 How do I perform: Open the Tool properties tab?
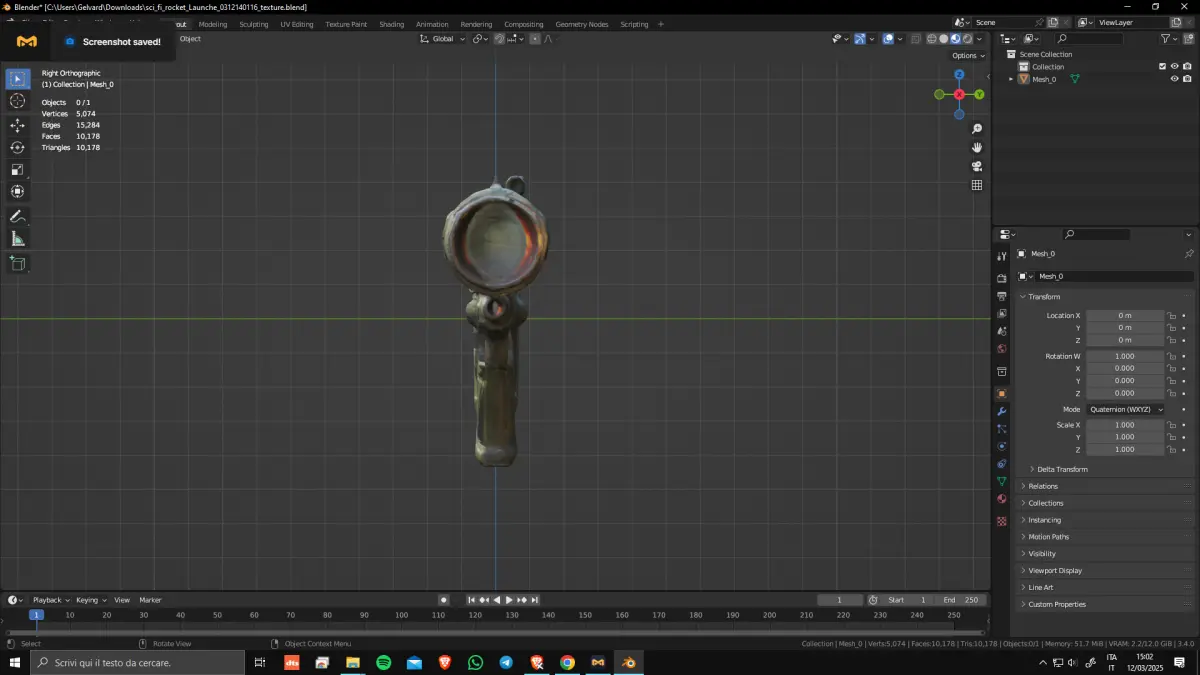[x=1002, y=257]
